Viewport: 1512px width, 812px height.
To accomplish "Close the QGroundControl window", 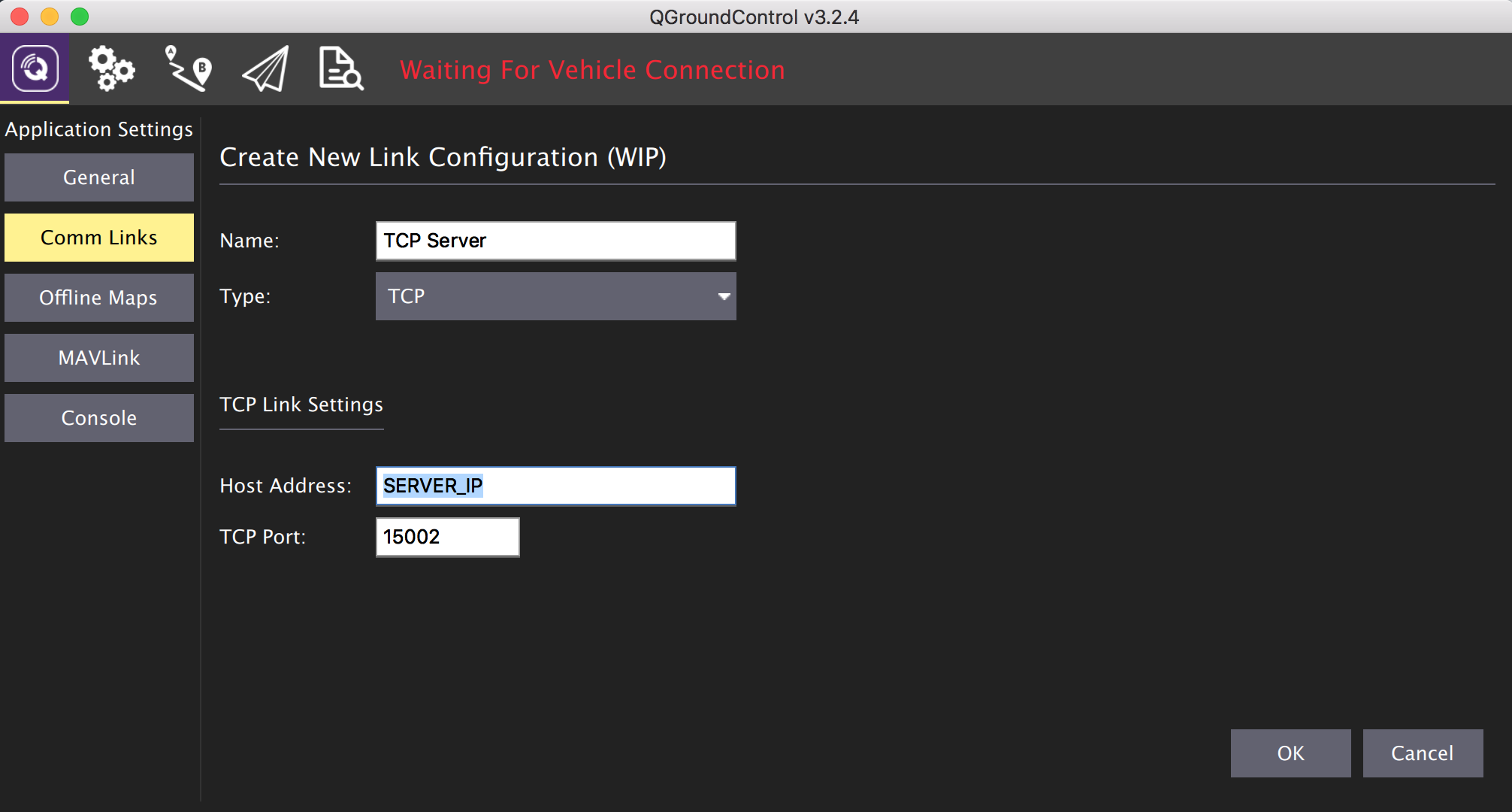I will [x=20, y=17].
